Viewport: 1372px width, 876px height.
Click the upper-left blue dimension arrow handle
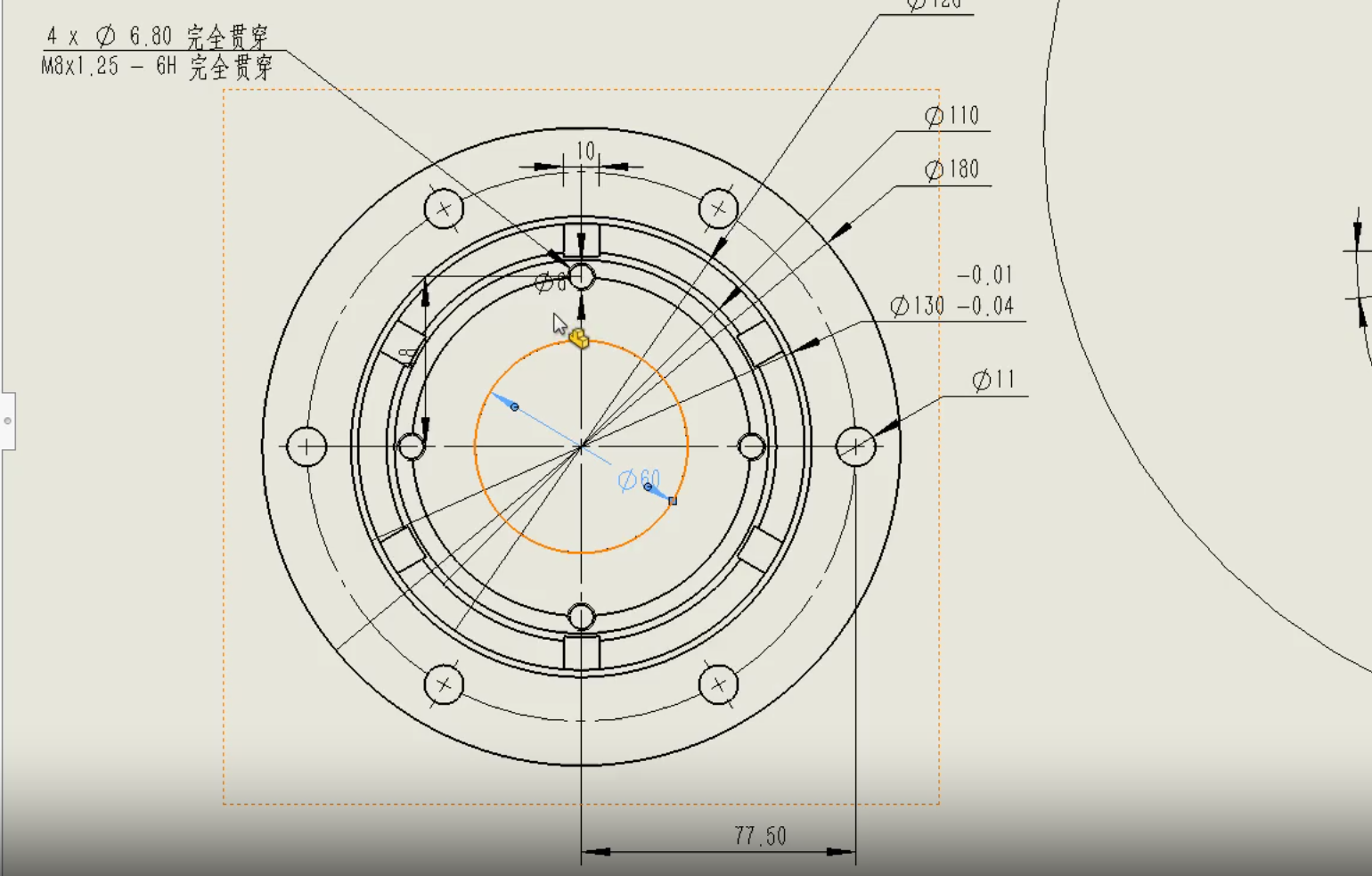[x=514, y=407]
